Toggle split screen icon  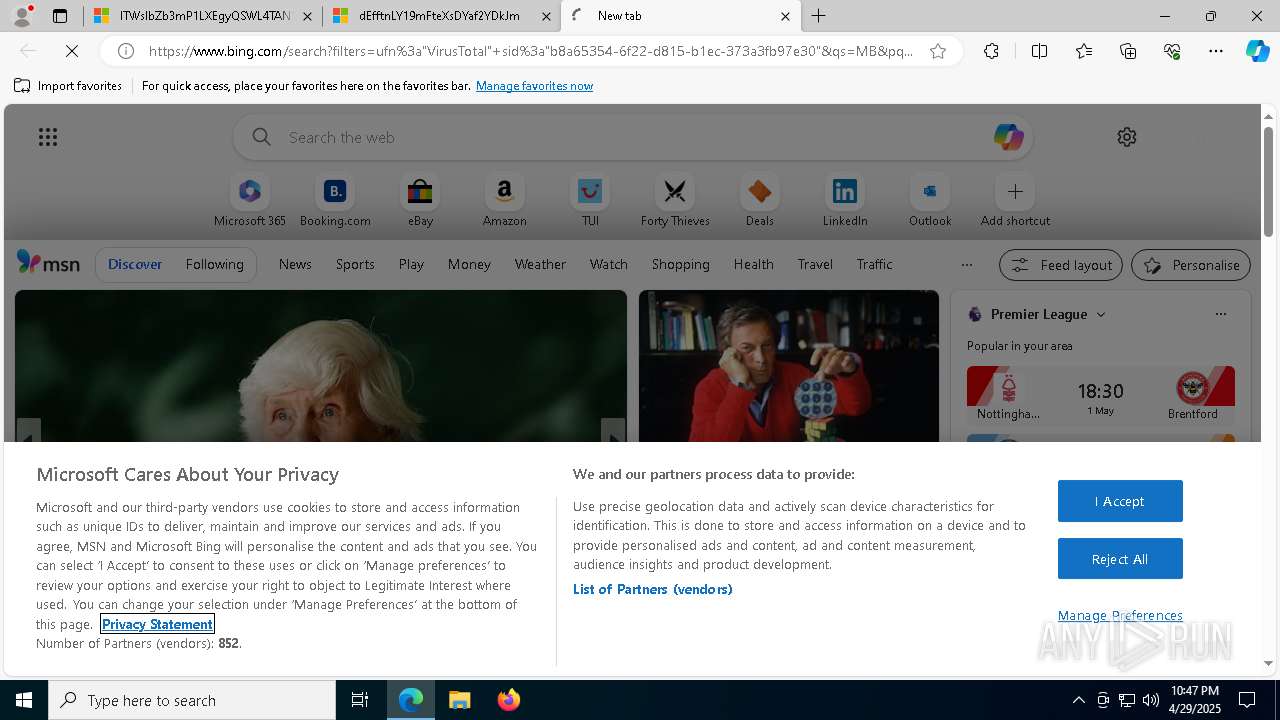(x=1039, y=51)
